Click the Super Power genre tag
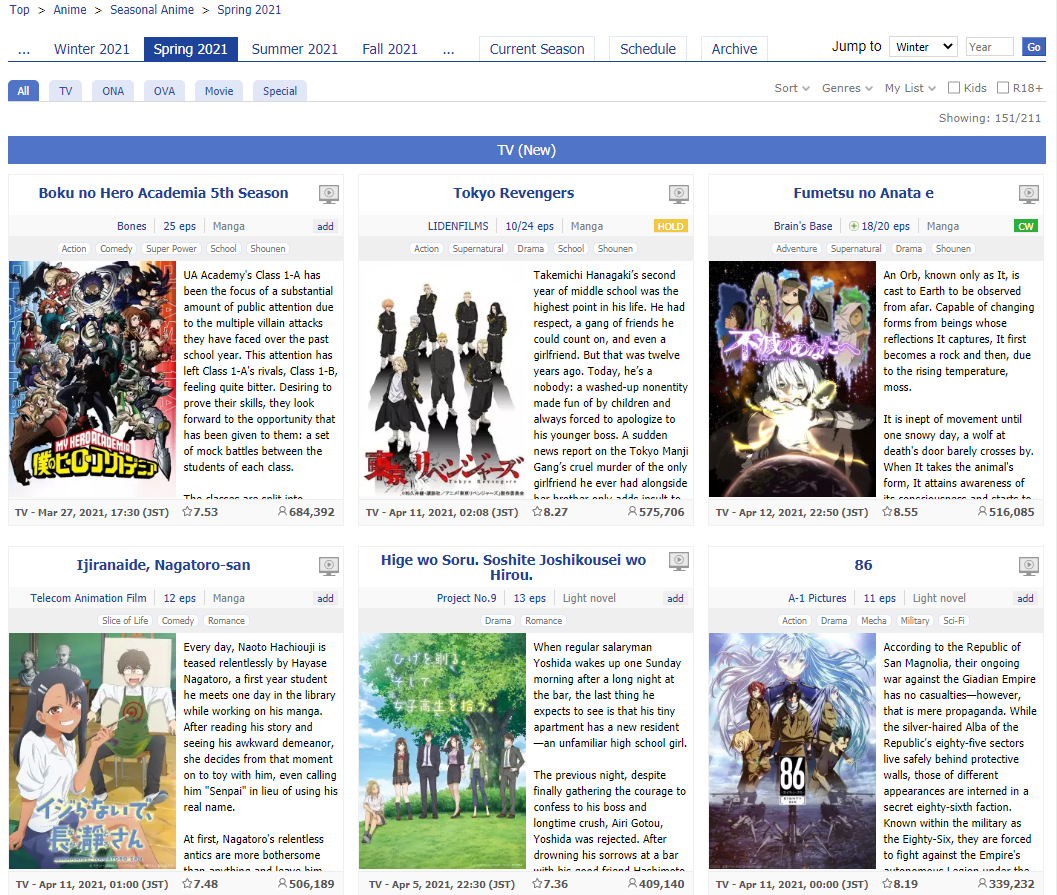The image size is (1057, 895). pos(171,249)
